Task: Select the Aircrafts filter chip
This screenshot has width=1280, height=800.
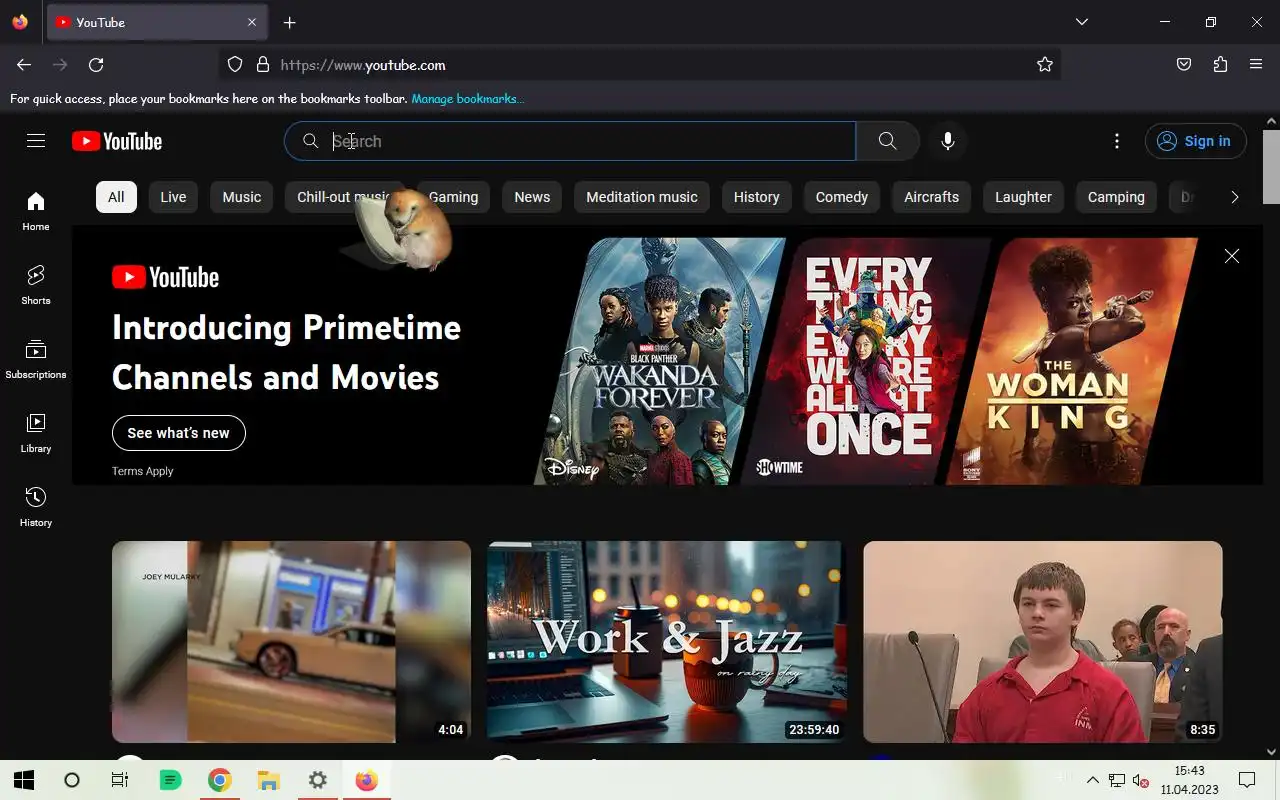Action: pyautogui.click(x=932, y=197)
